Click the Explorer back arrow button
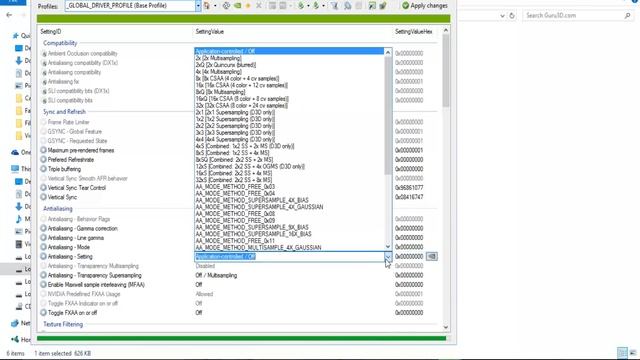Image resolution: width=640 pixels, height=360 pixels. point(9,15)
